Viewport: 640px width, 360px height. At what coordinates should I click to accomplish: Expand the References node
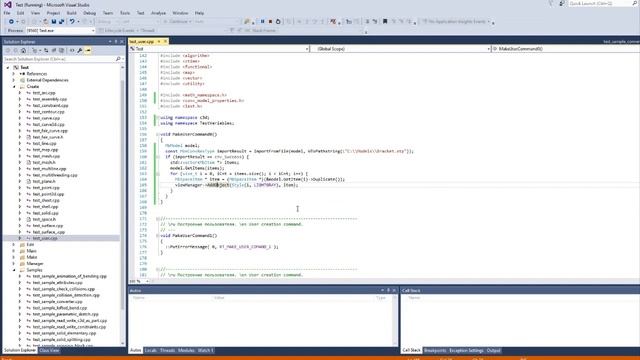(13, 74)
